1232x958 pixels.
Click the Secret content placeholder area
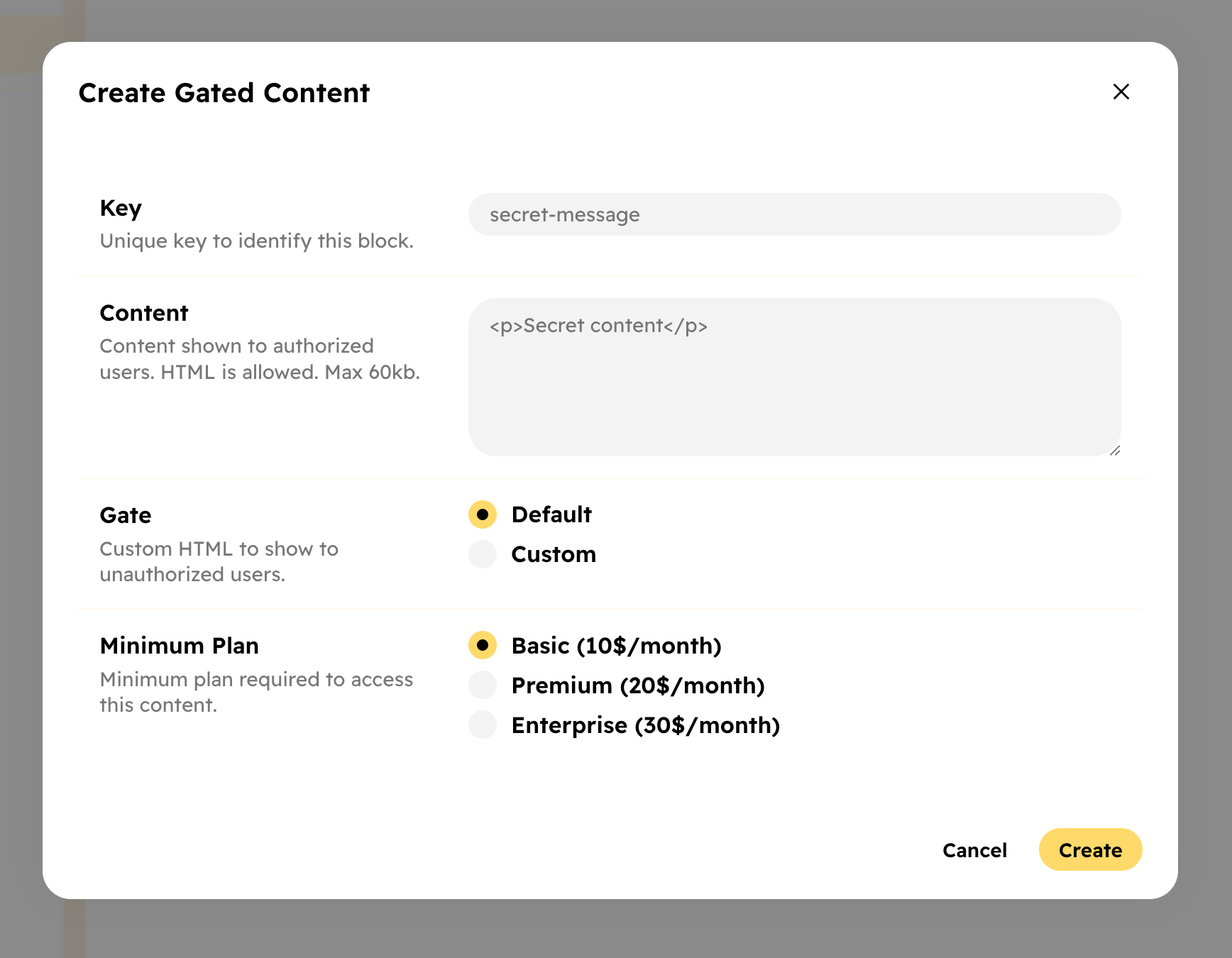598,326
